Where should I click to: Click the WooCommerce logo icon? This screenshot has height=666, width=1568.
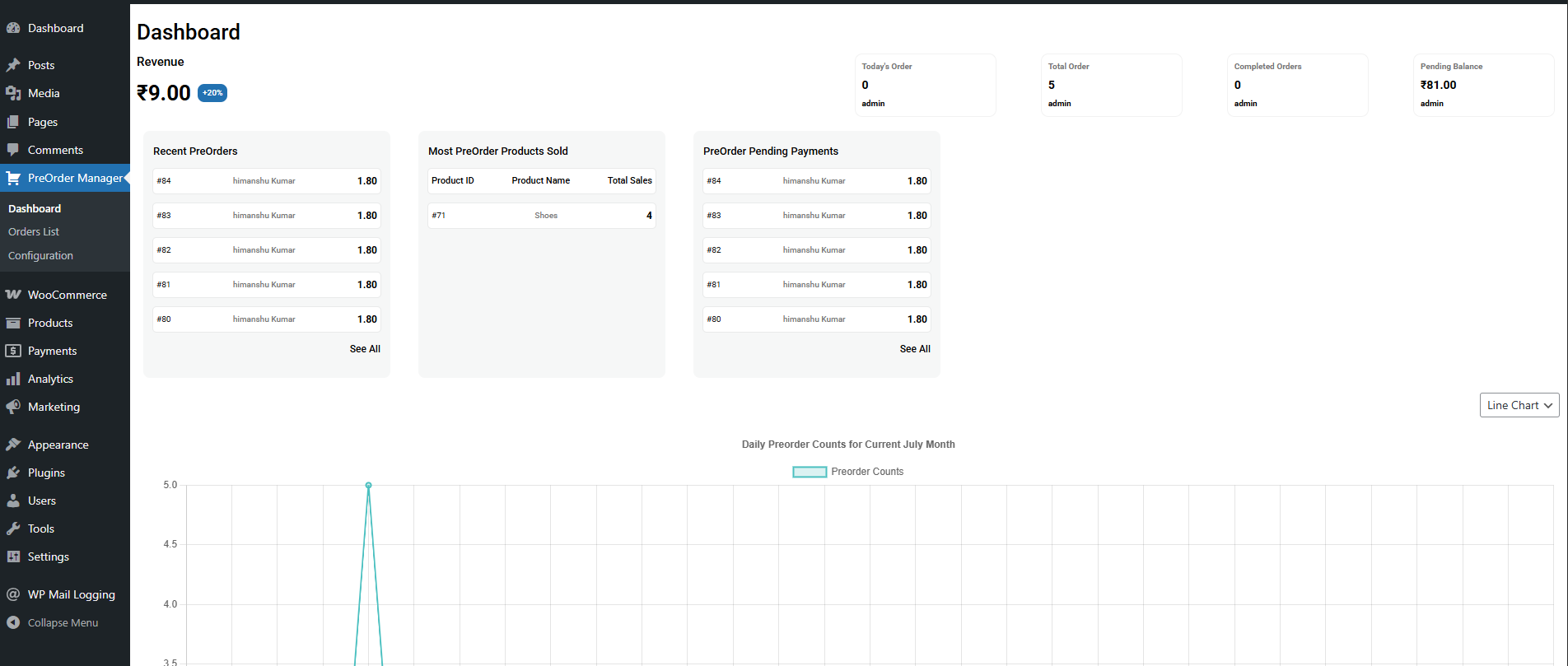(13, 295)
